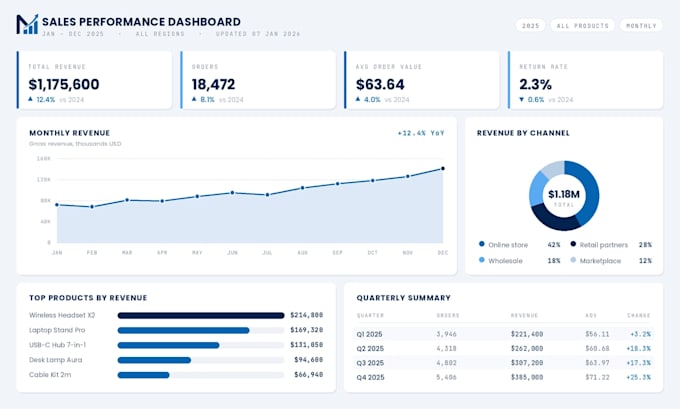The image size is (680, 409).
Task: Click the Return Rate down-arrow indicator
Action: (522, 99)
